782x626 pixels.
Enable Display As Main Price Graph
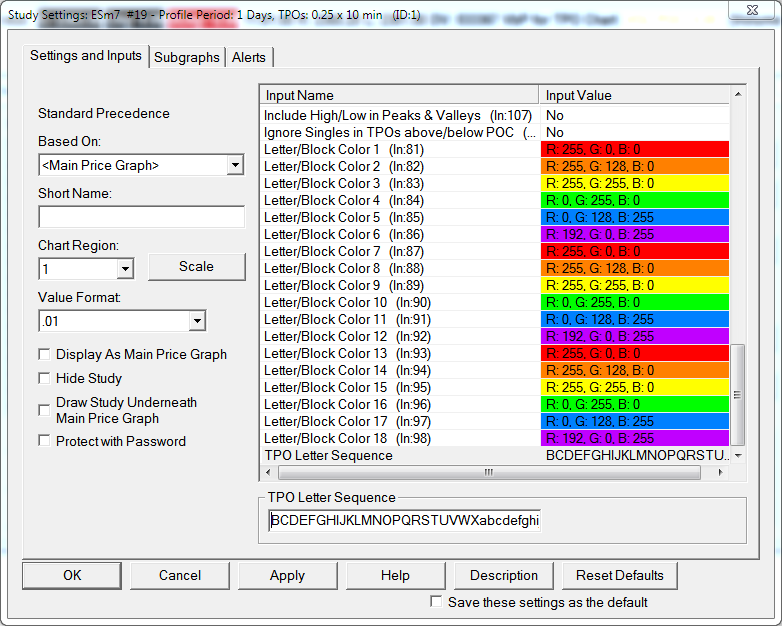(x=44, y=354)
